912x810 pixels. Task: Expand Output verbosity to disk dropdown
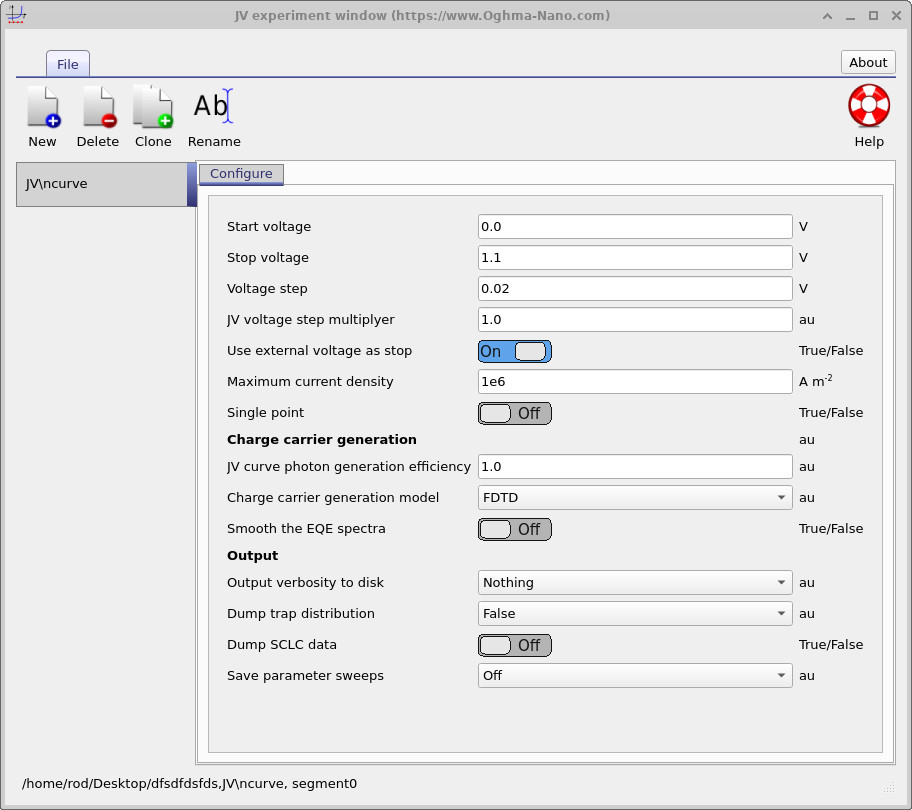[x=635, y=583]
